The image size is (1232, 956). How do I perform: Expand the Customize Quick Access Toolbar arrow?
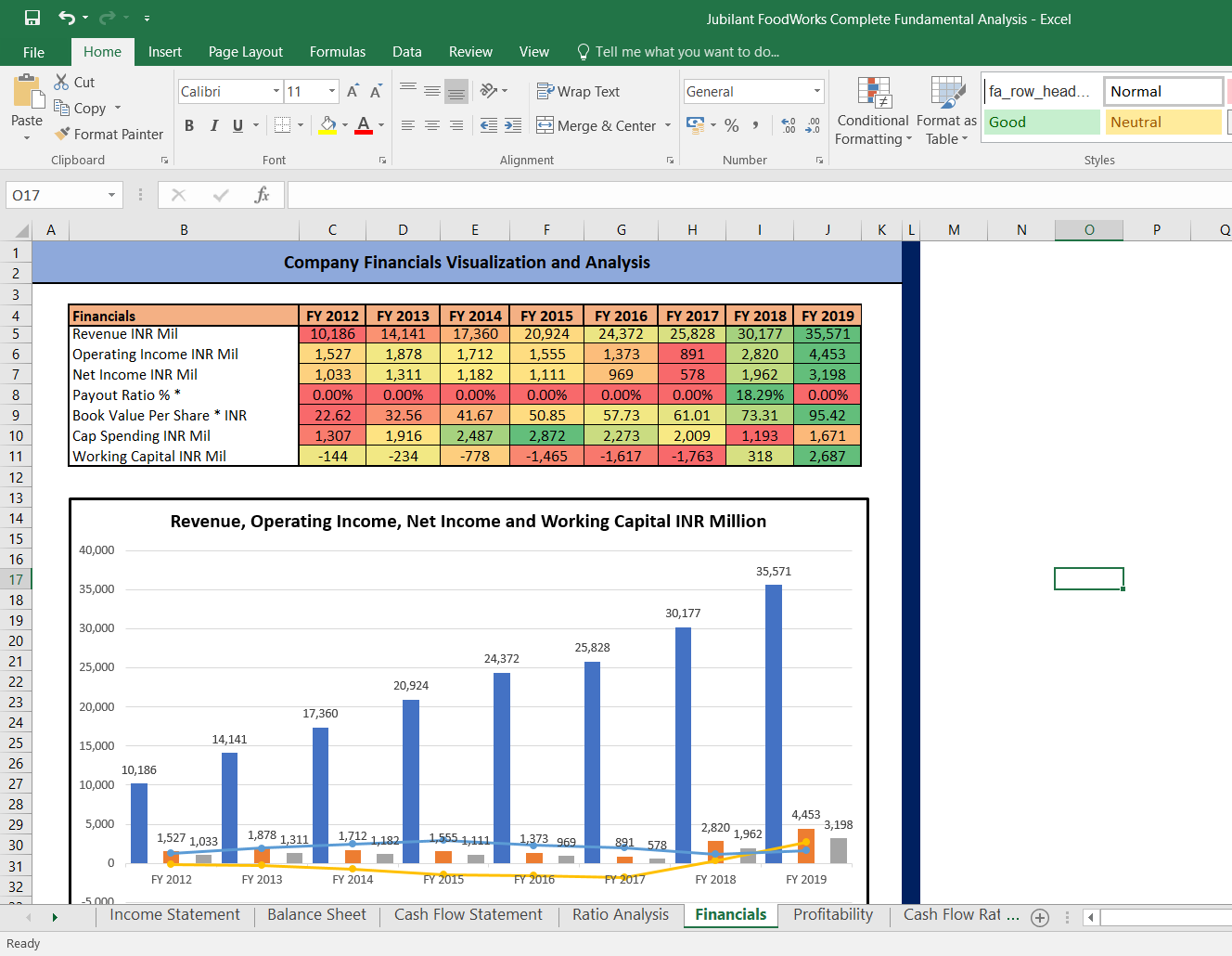[148, 19]
